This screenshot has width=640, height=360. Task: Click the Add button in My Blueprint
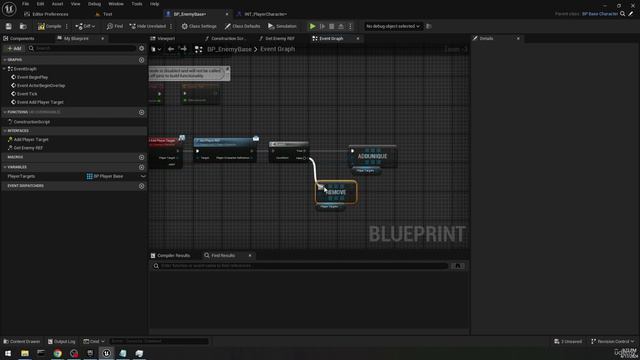tap(14, 48)
